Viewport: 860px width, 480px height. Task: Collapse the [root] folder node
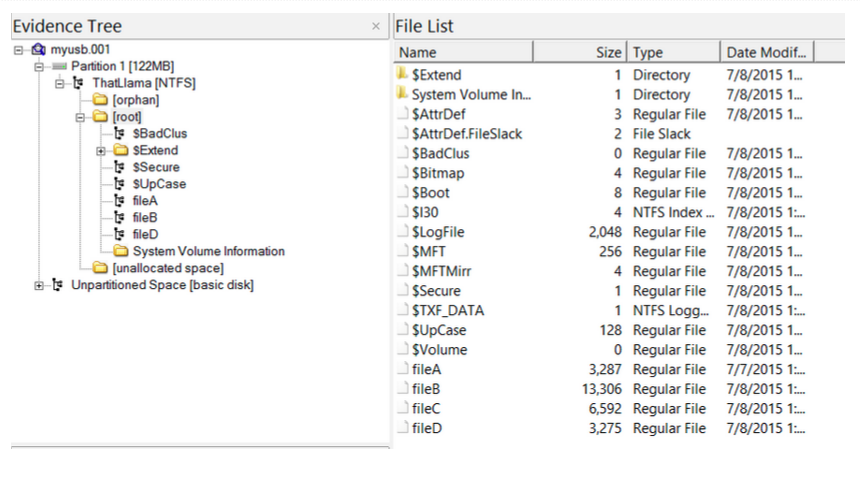(x=82, y=117)
